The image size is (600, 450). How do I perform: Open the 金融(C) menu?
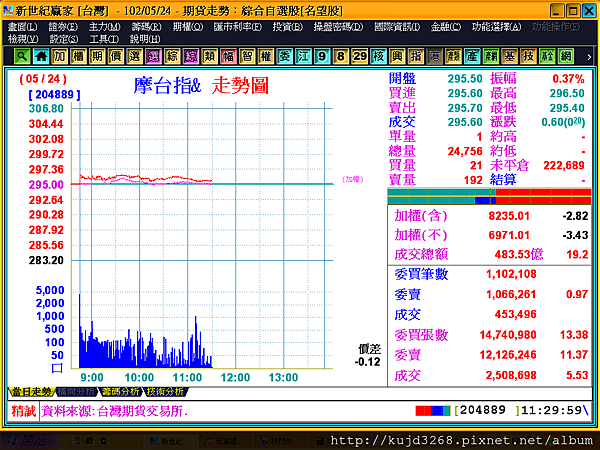click(446, 27)
